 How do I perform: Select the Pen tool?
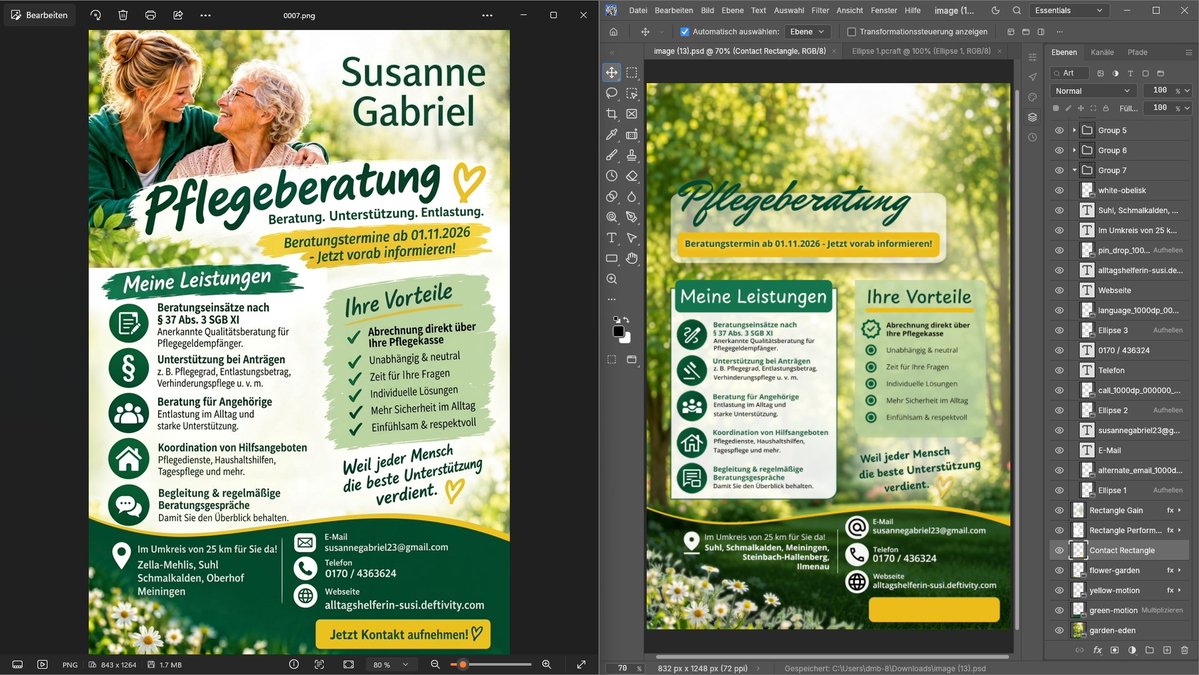(632, 217)
